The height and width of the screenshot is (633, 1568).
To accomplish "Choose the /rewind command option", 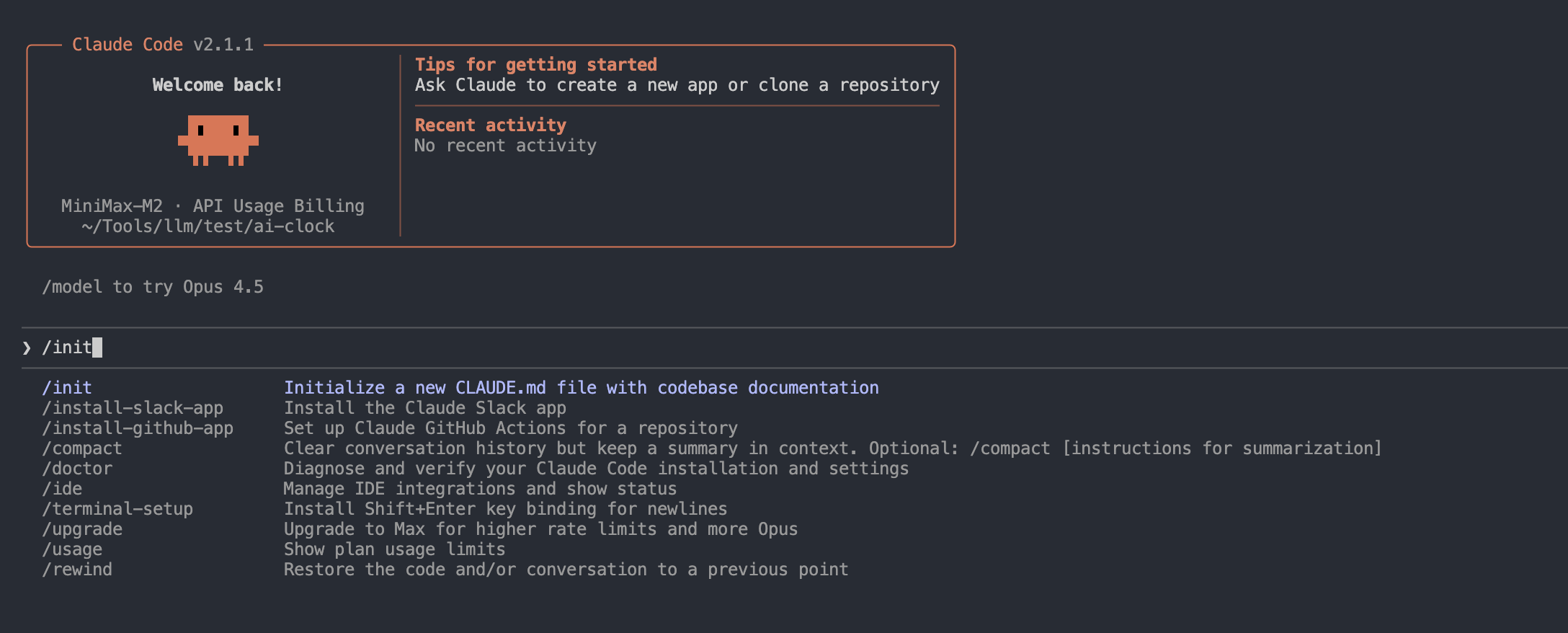I will click(x=77, y=570).
